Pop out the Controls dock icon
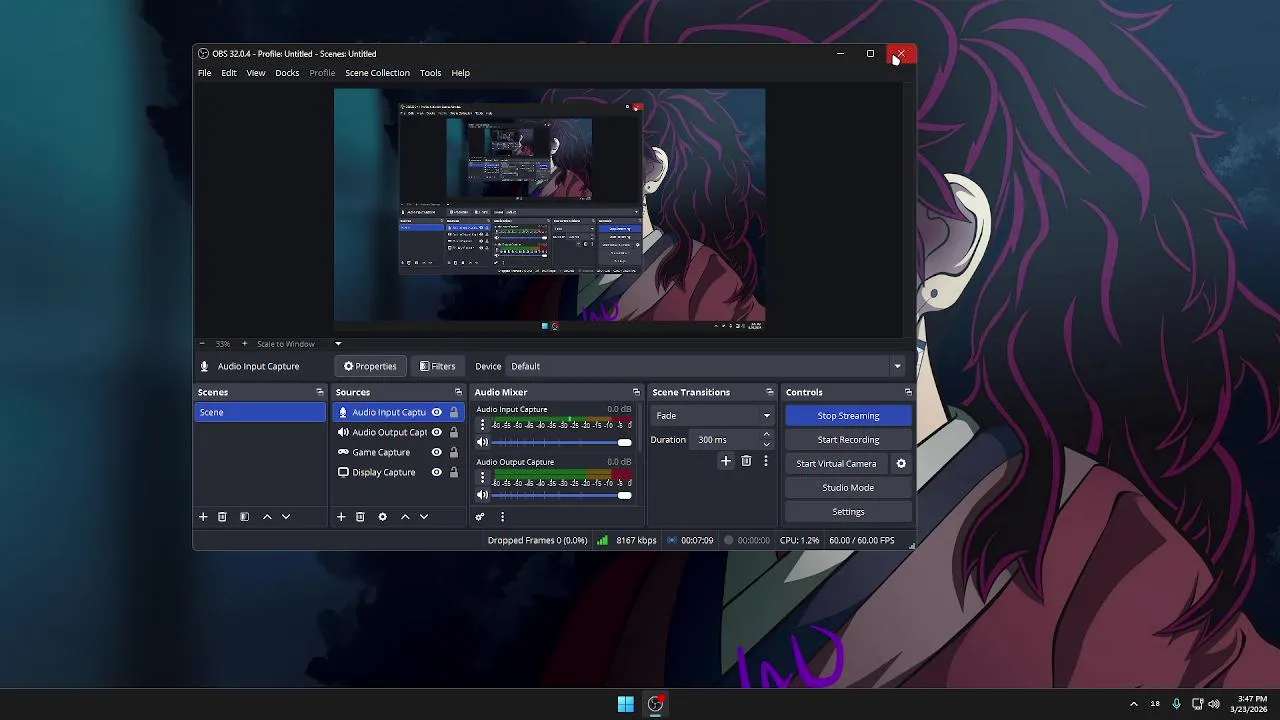Viewport: 1280px width, 720px height. pos(908,392)
